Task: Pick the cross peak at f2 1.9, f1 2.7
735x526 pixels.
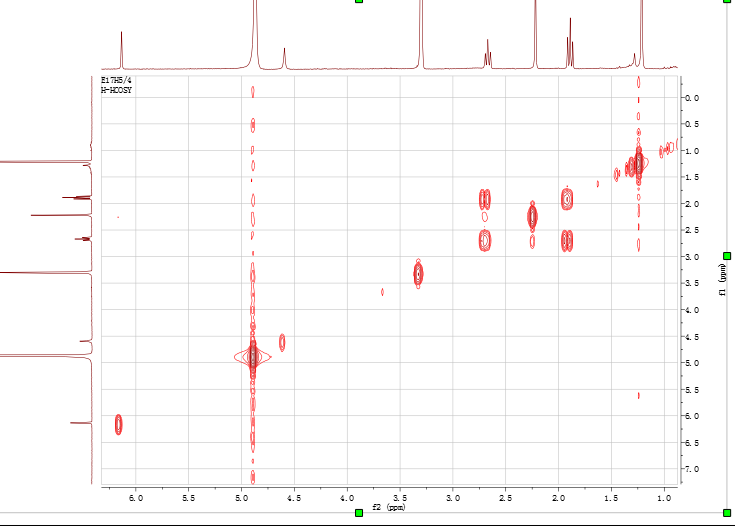Action: 567,240
